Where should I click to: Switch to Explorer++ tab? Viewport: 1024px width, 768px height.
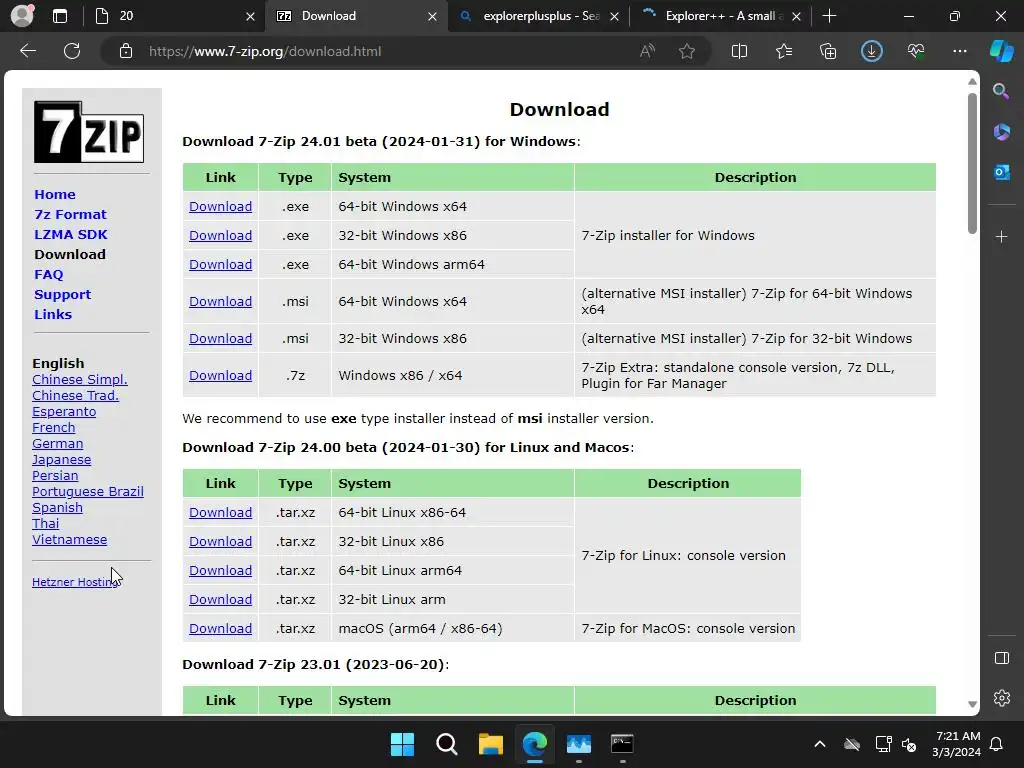click(721, 16)
